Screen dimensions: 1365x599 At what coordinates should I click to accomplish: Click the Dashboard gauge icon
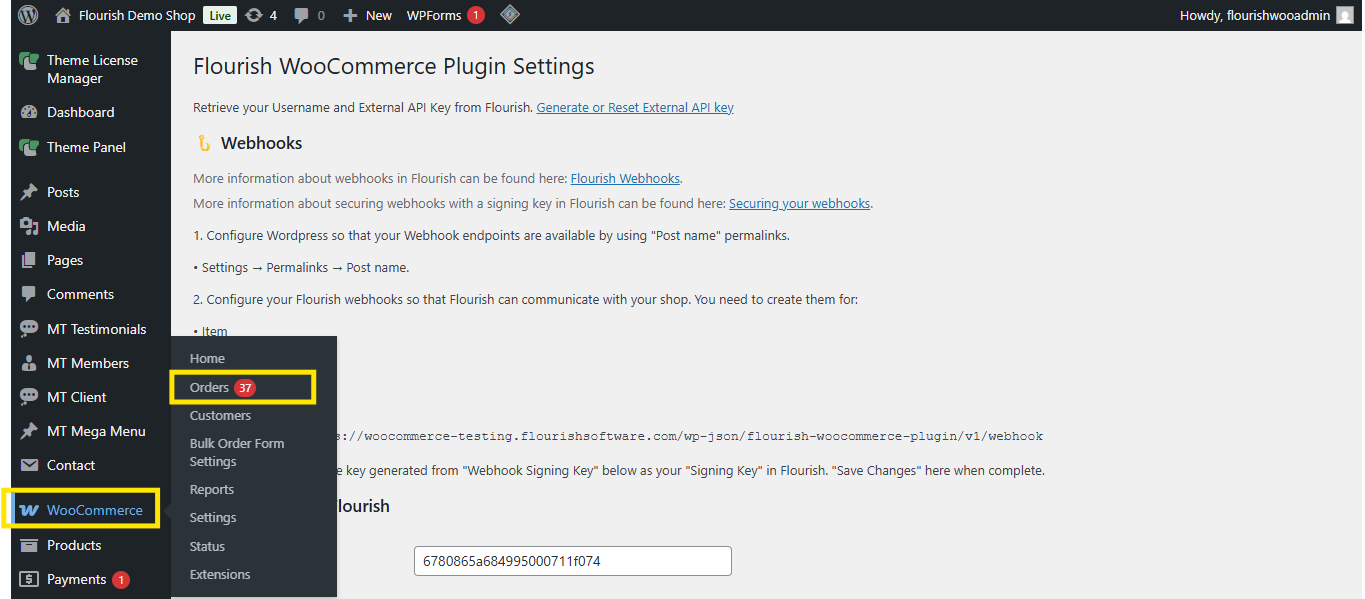point(29,113)
